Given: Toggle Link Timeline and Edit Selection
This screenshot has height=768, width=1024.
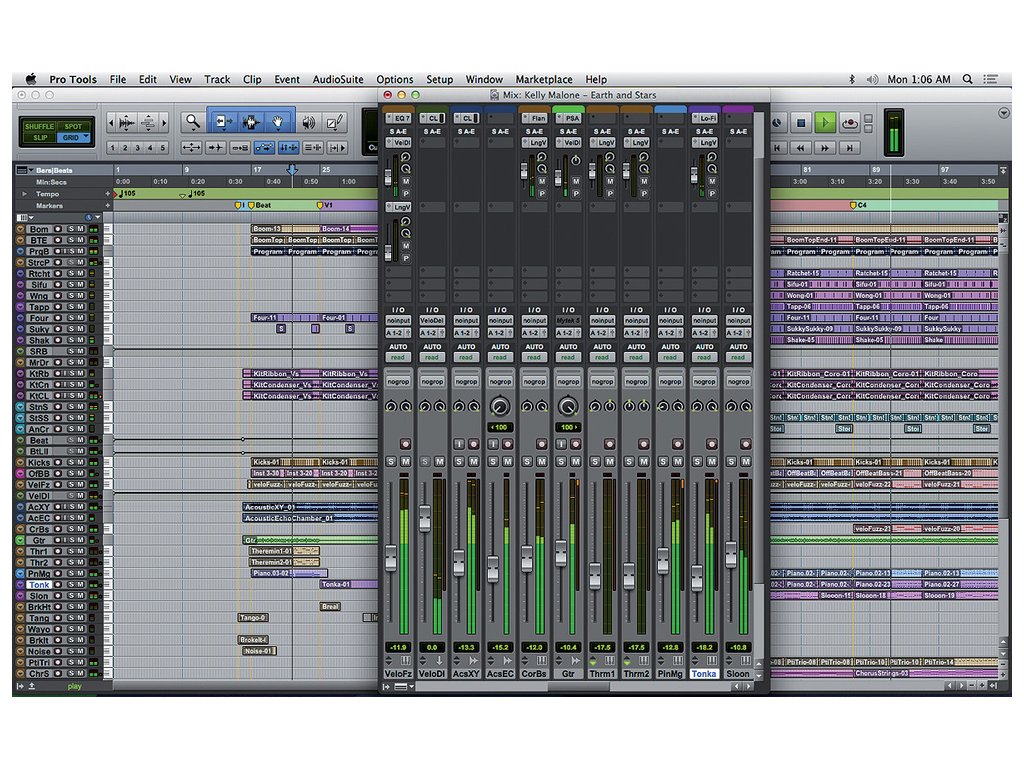Looking at the screenshot, I should 288,148.
